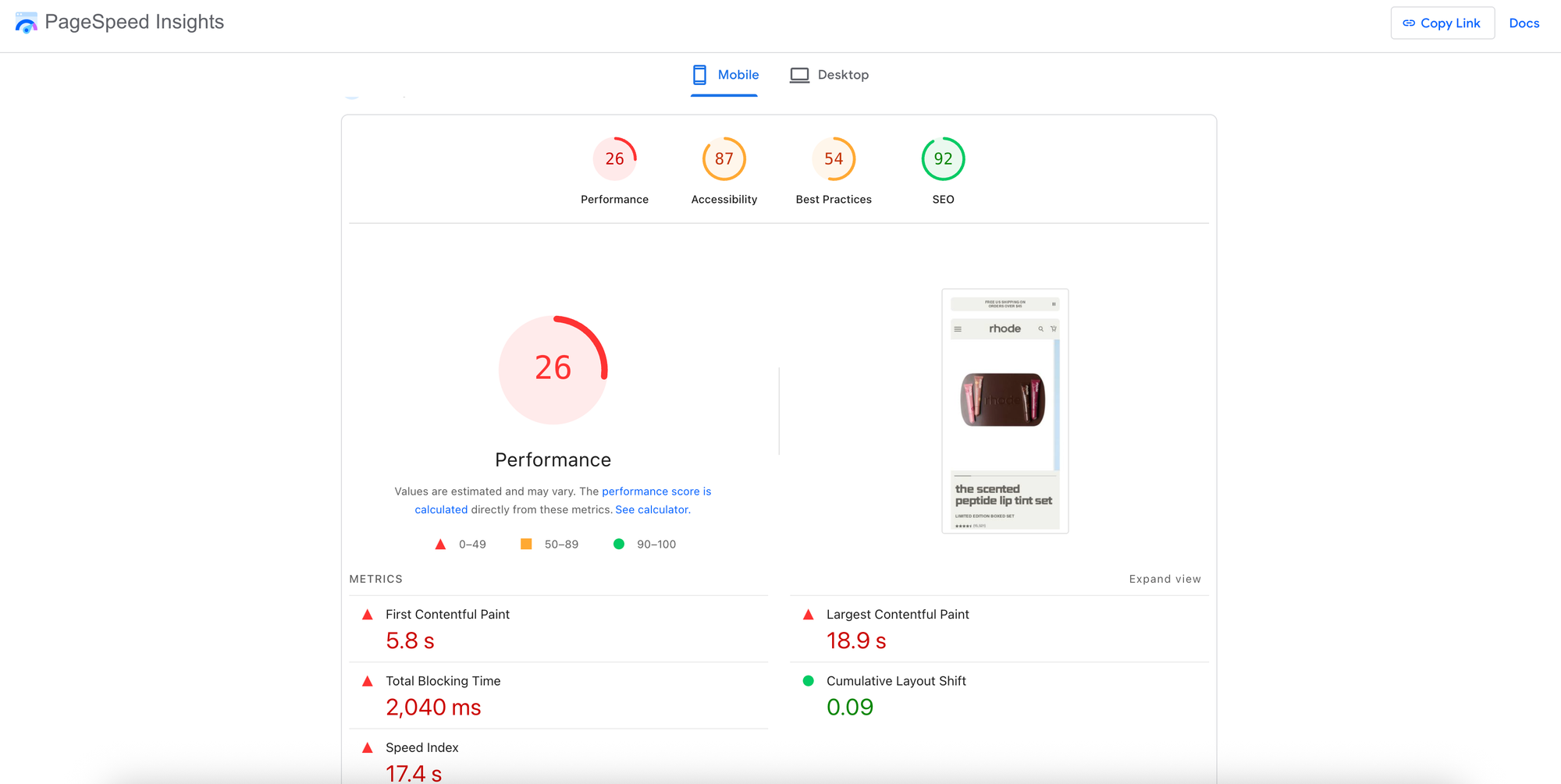Screen dimensions: 1561x784
Task: Open the 'performance score is calculated' link
Action: [x=656, y=491]
